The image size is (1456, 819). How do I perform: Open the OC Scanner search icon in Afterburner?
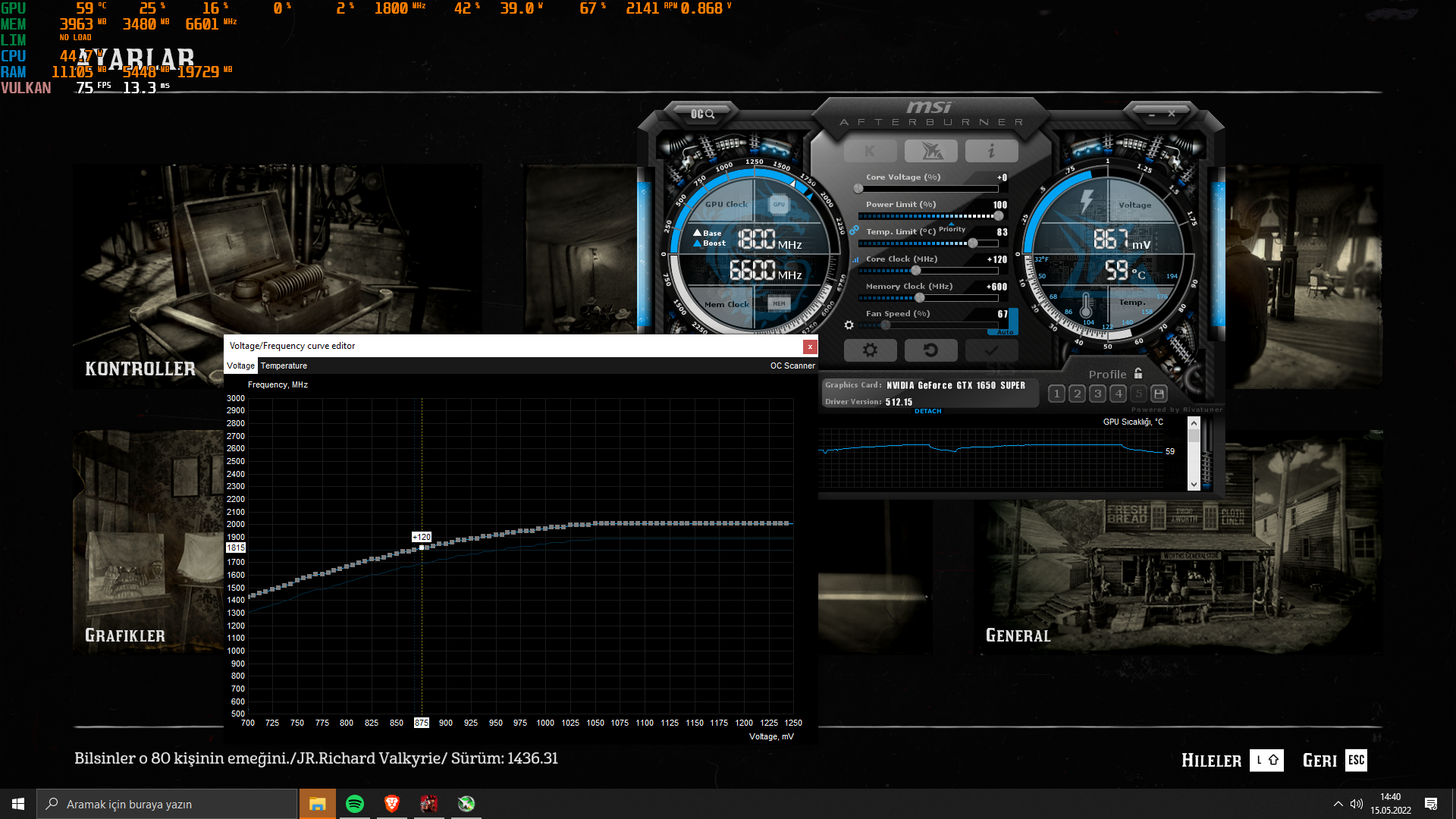pyautogui.click(x=702, y=114)
